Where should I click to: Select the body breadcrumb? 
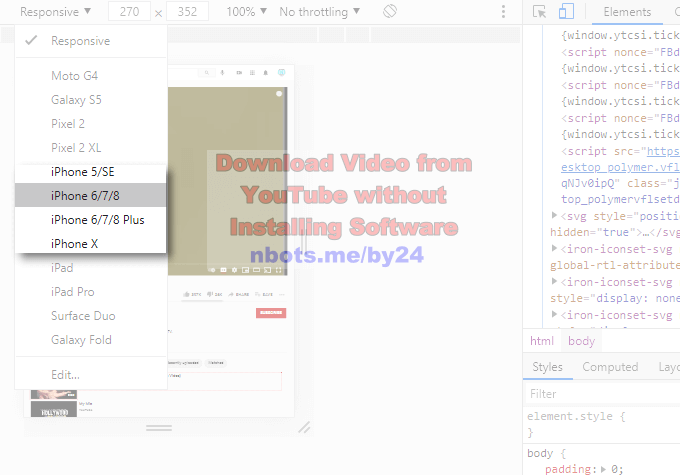click(x=581, y=341)
